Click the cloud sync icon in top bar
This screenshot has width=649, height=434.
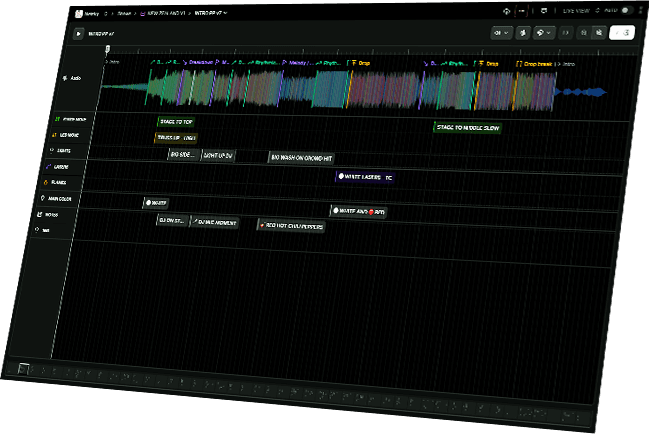tap(507, 10)
